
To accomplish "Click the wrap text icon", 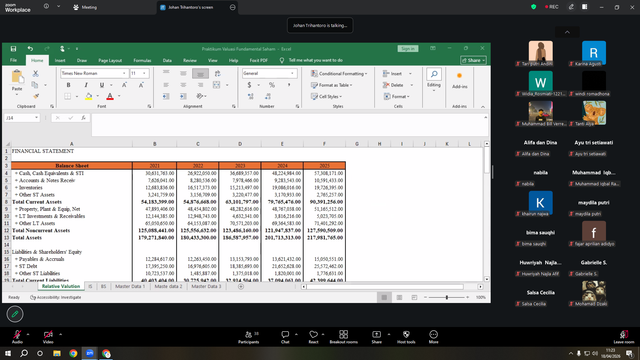I will 218,73.
